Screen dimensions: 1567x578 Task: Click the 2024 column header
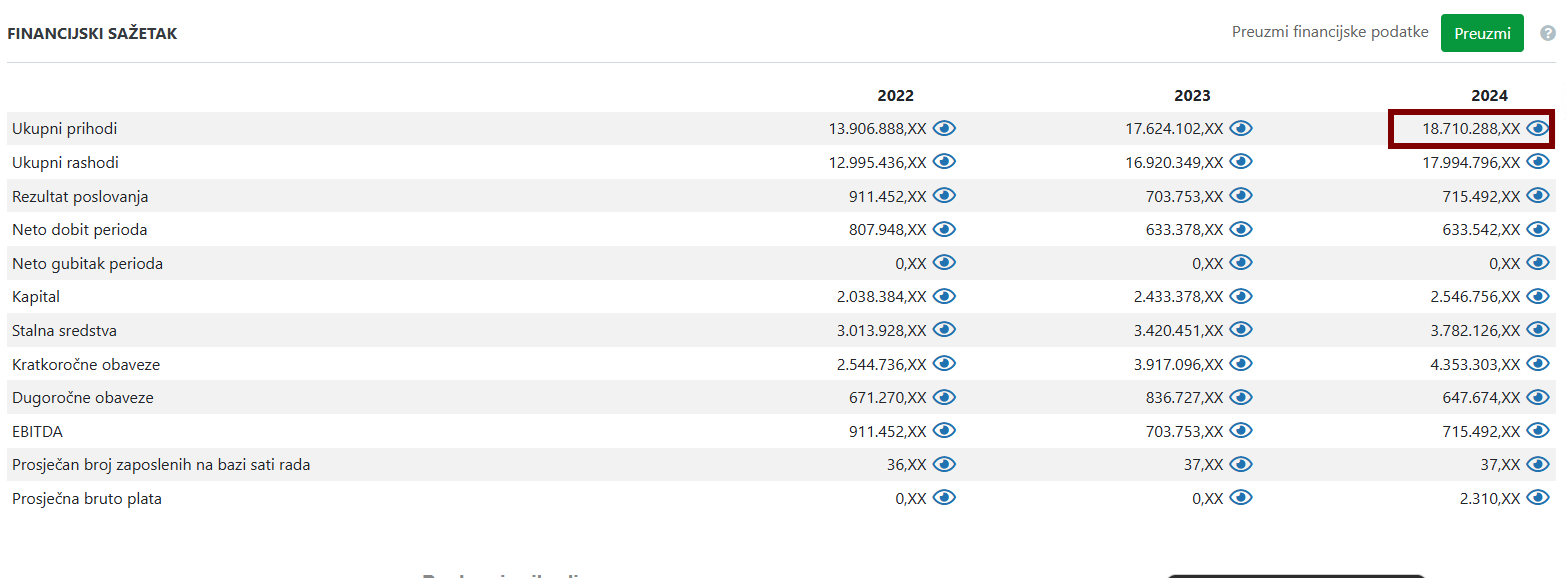(x=1489, y=96)
